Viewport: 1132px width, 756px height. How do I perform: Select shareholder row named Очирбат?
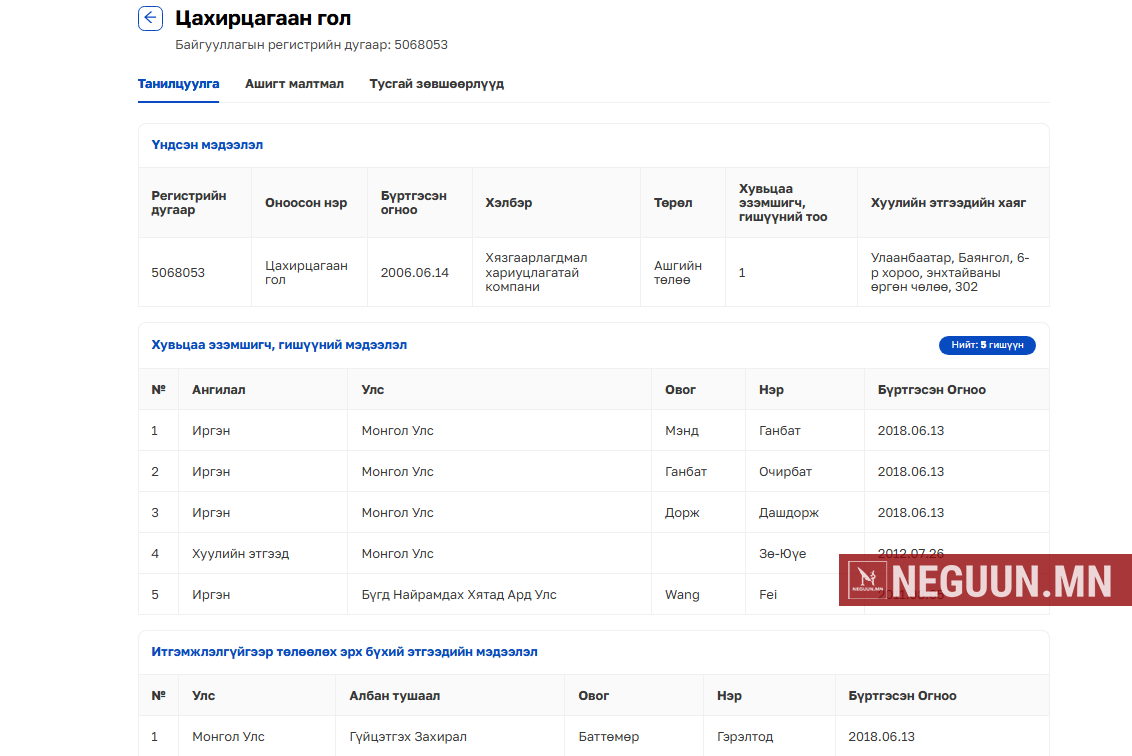(785, 472)
